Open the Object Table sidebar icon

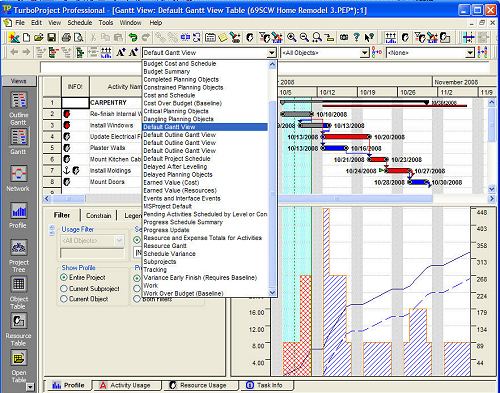coord(18,284)
